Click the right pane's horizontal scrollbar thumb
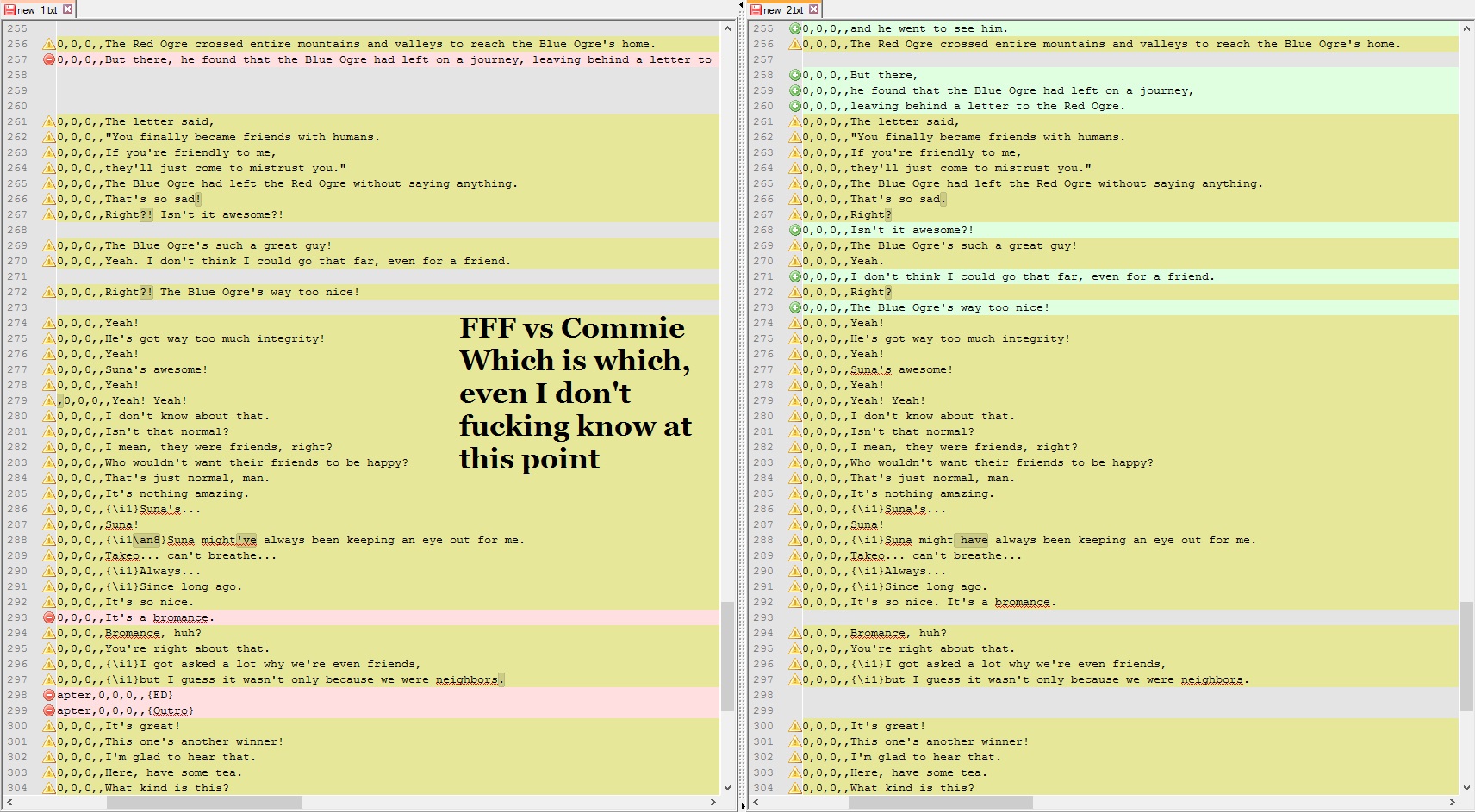The image size is (1475, 812). click(x=941, y=802)
